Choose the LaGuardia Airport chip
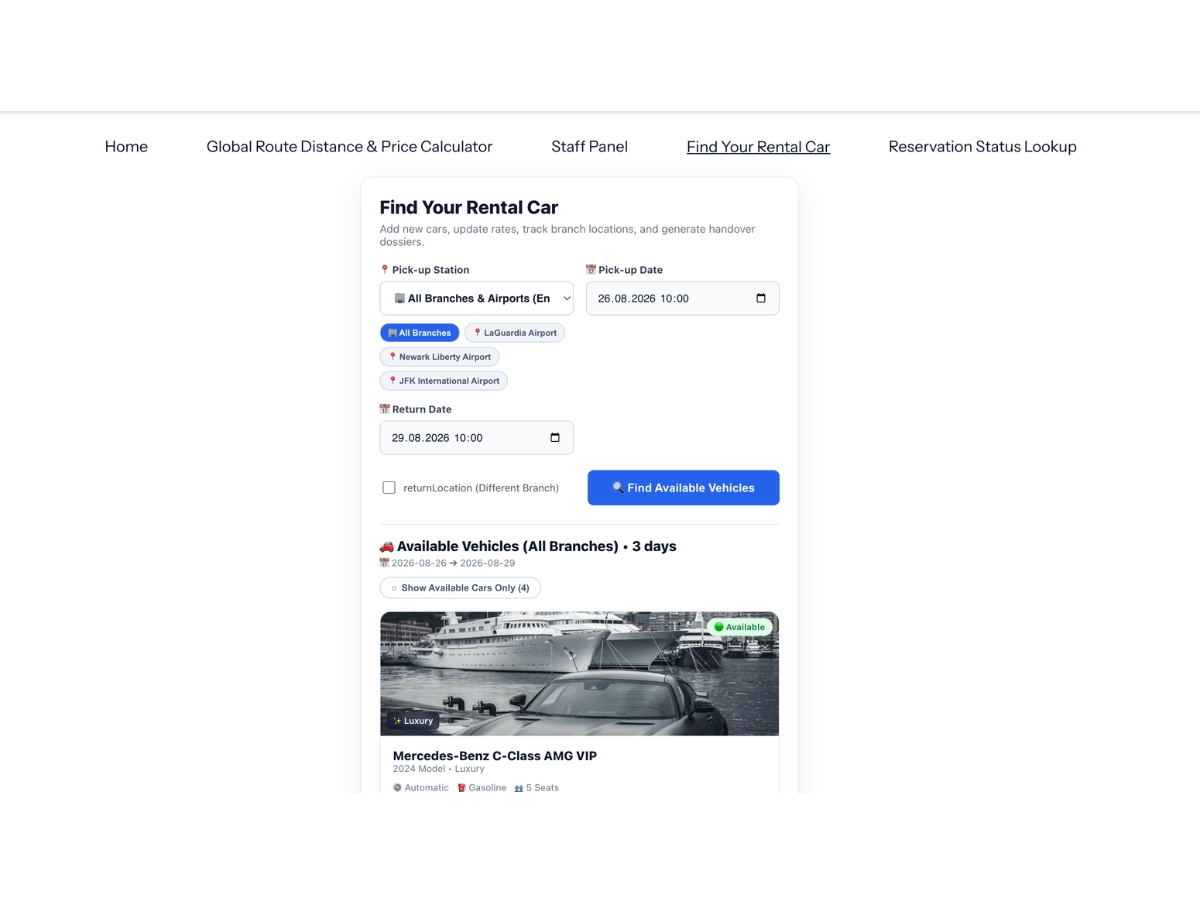 (515, 333)
